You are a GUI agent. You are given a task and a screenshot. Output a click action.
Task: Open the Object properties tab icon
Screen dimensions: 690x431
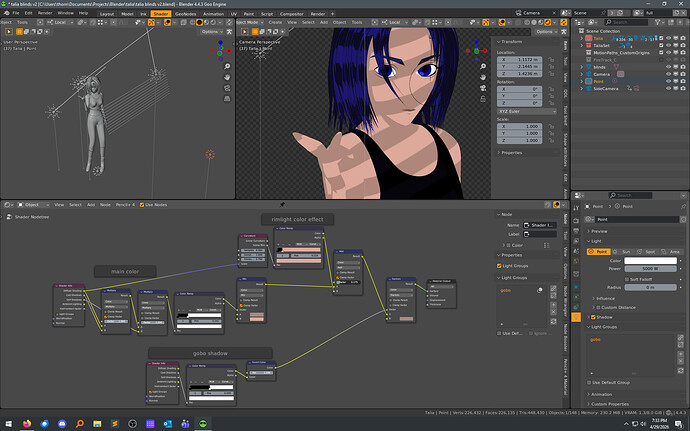(576, 287)
